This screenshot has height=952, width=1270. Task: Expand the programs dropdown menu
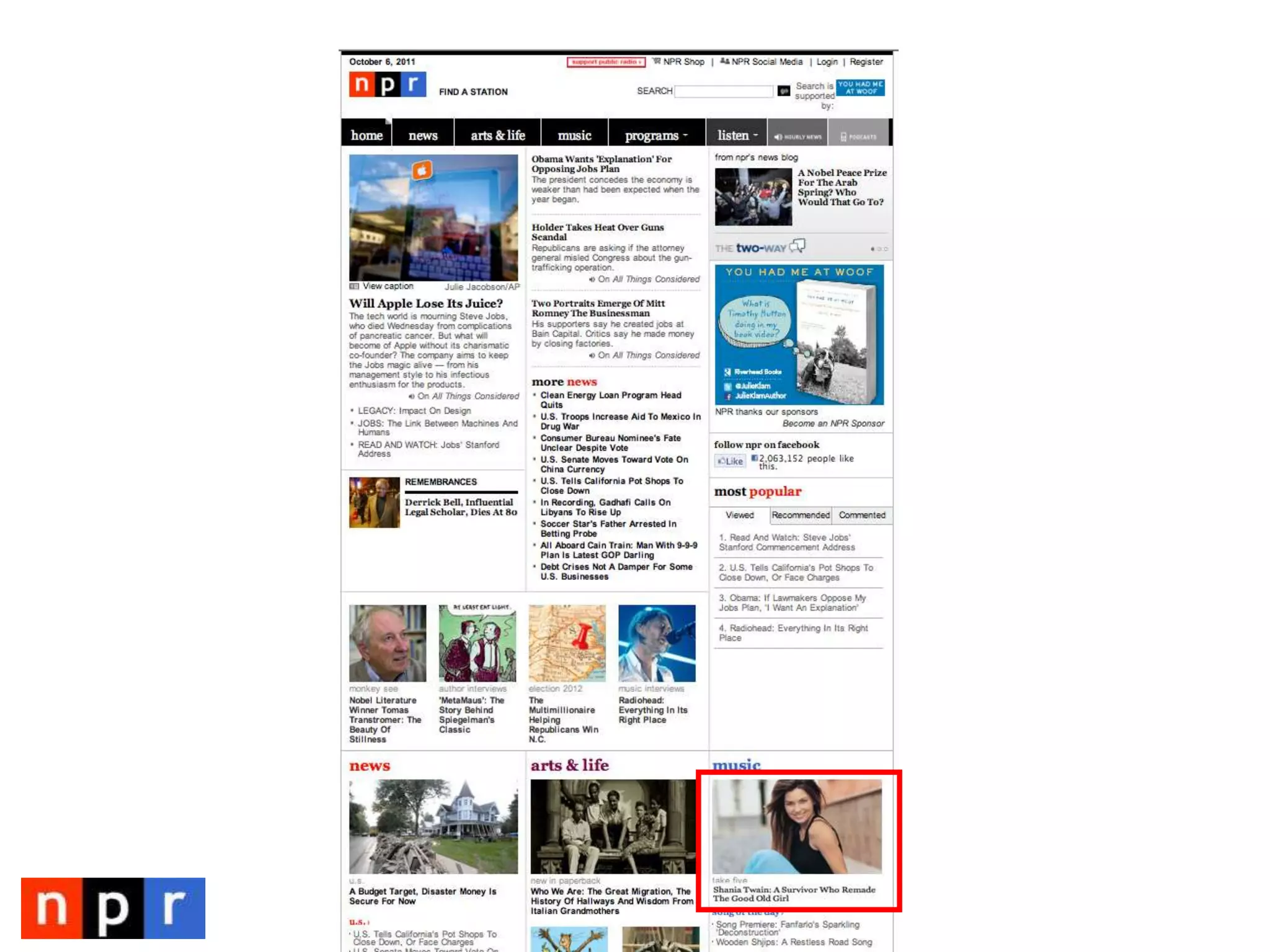point(656,135)
